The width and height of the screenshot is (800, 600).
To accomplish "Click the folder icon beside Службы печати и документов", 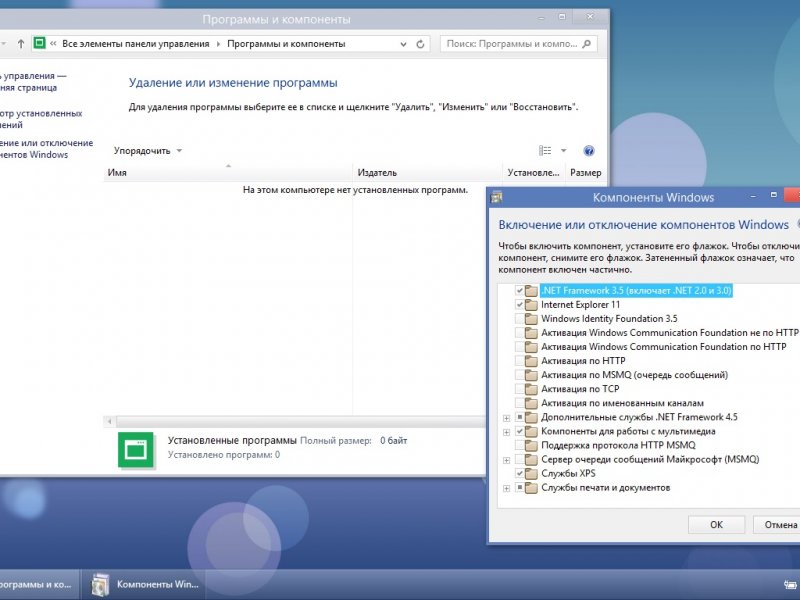I will tap(532, 488).
